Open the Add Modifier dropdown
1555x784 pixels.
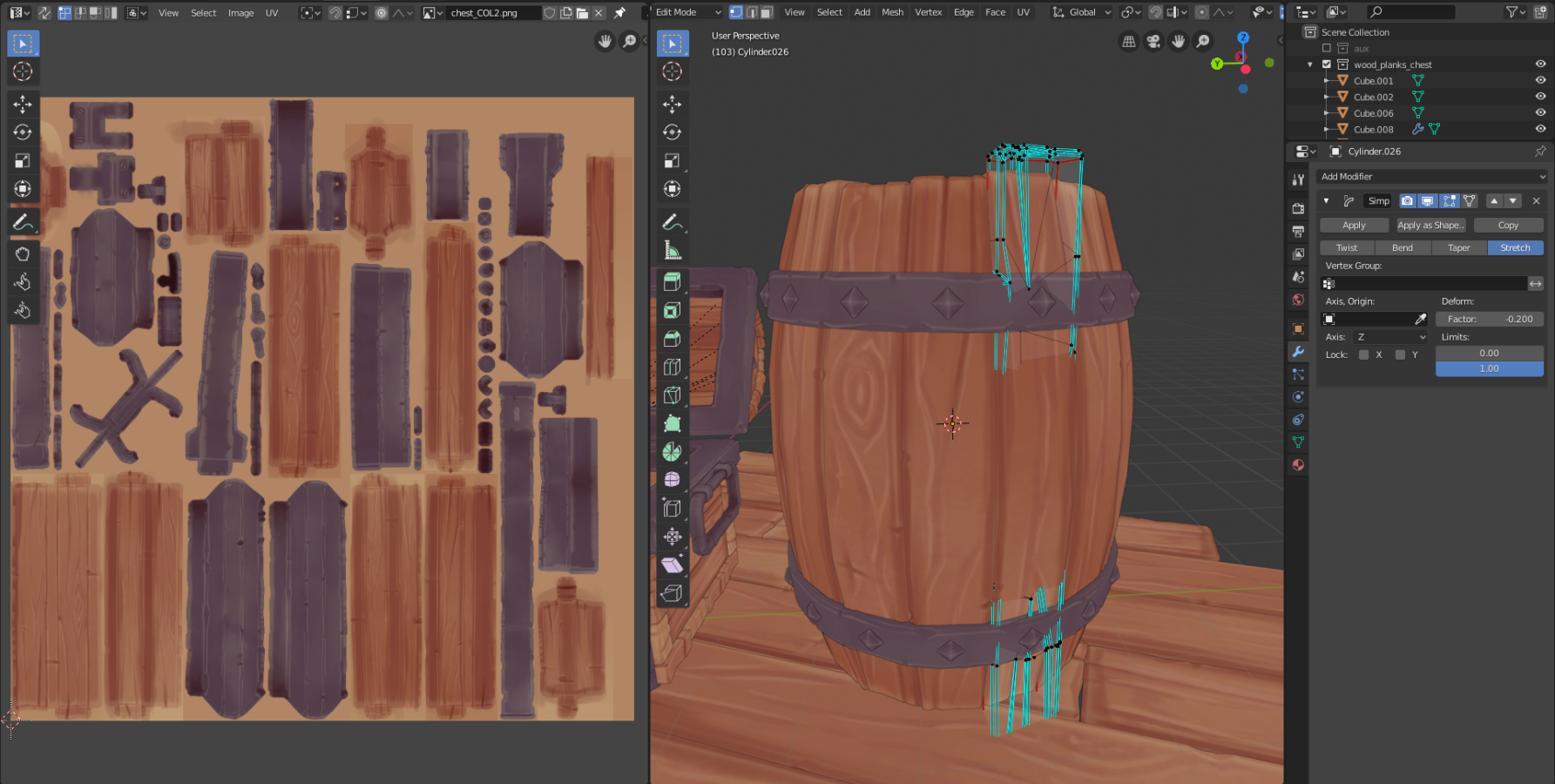tap(1431, 176)
